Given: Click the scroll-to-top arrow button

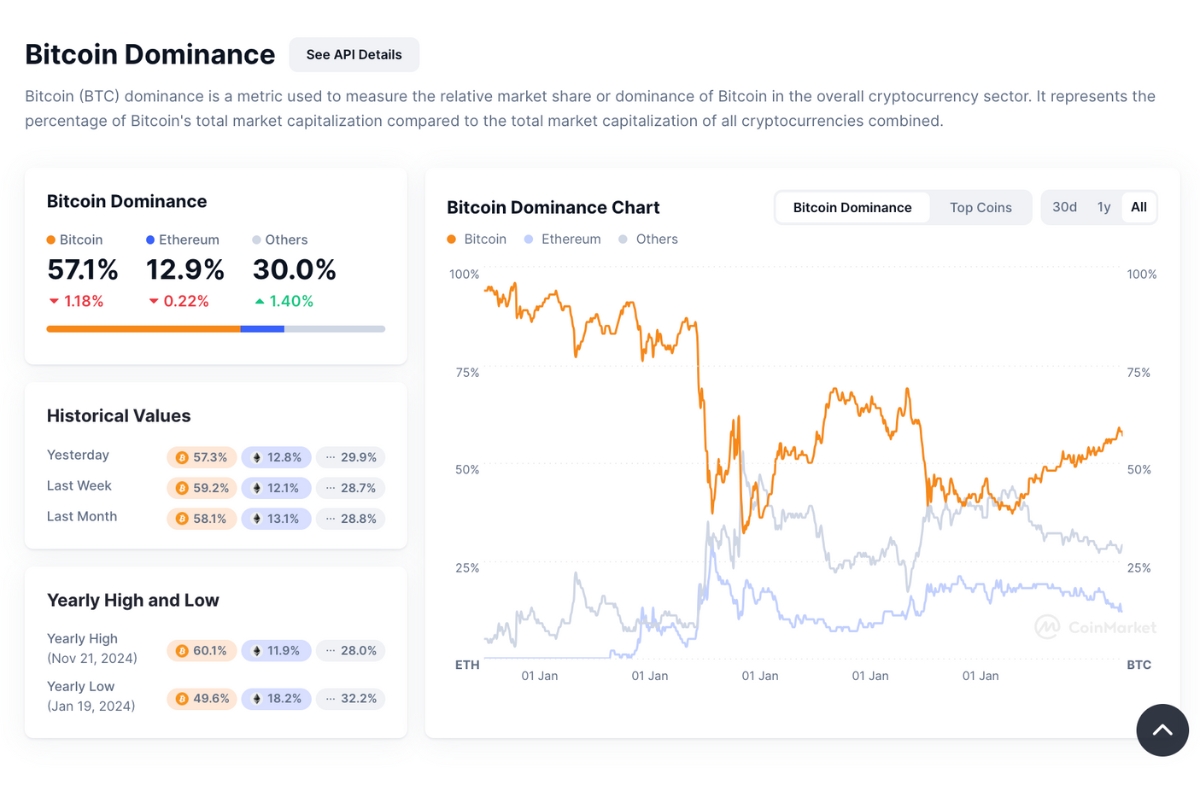Looking at the screenshot, I should click(x=1162, y=730).
